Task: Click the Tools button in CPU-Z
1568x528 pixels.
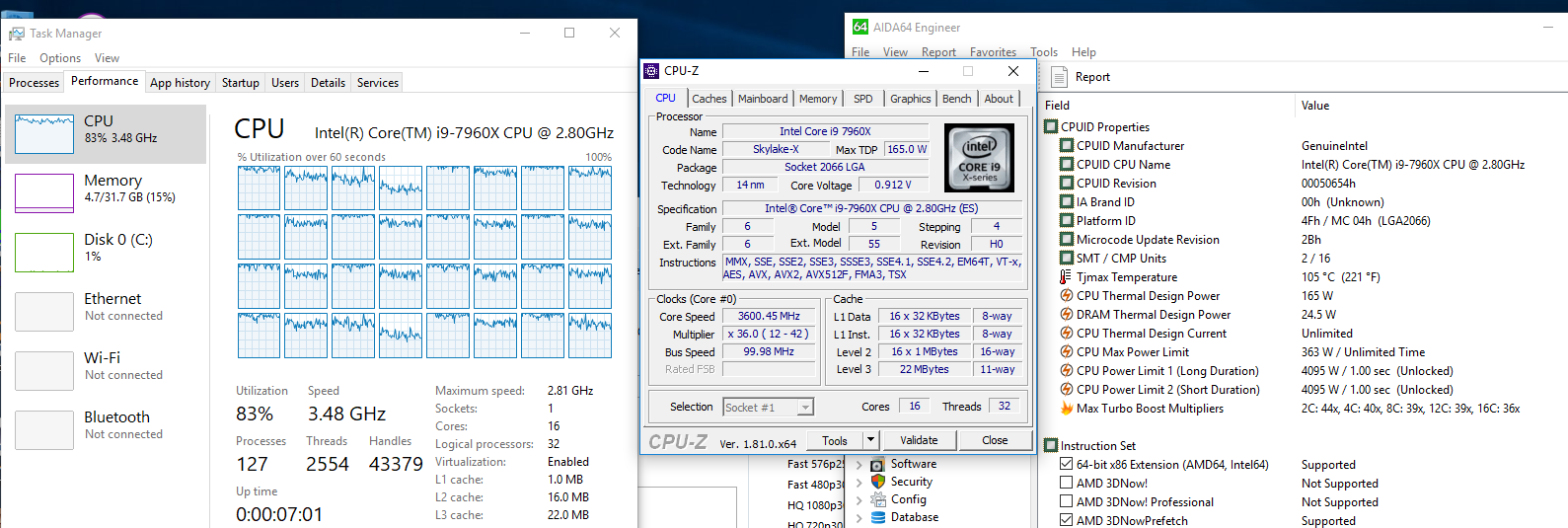Action: 835,440
